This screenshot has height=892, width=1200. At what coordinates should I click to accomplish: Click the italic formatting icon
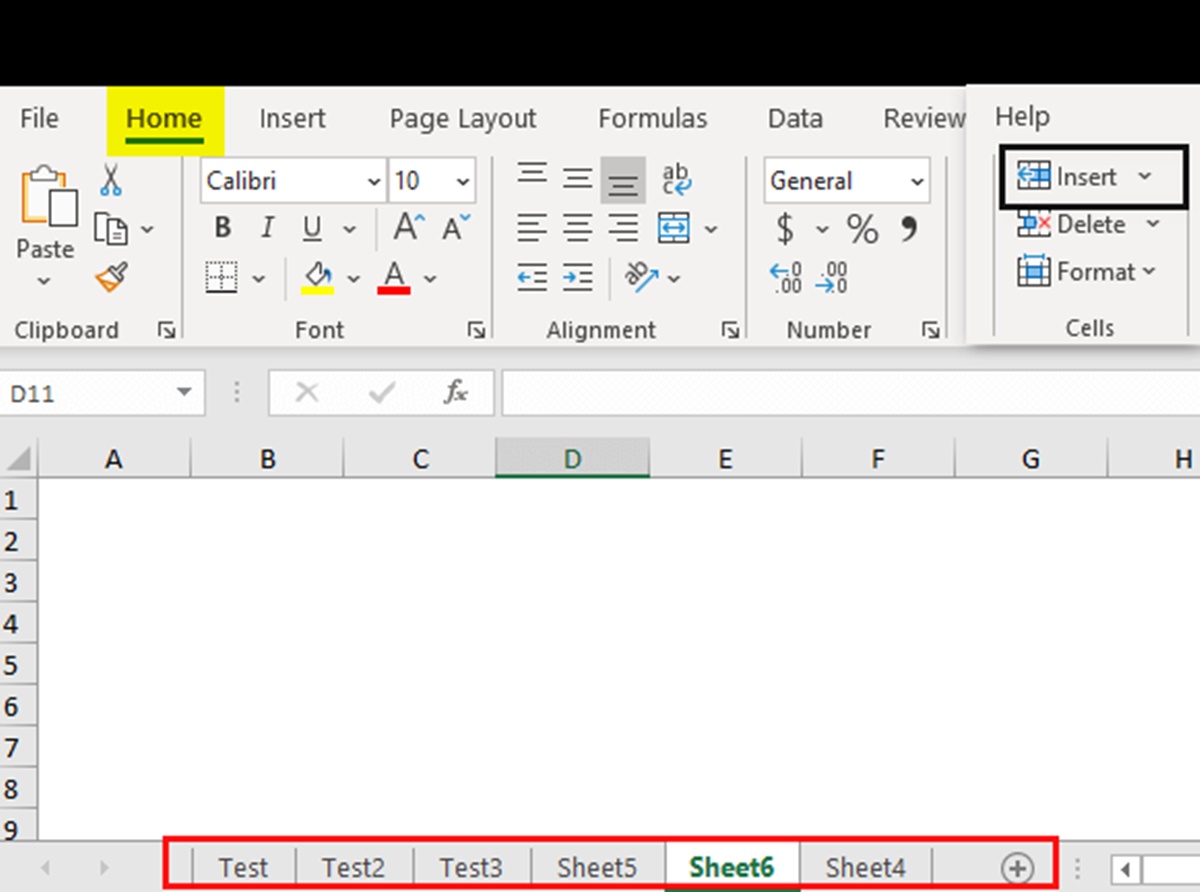pyautogui.click(x=267, y=228)
